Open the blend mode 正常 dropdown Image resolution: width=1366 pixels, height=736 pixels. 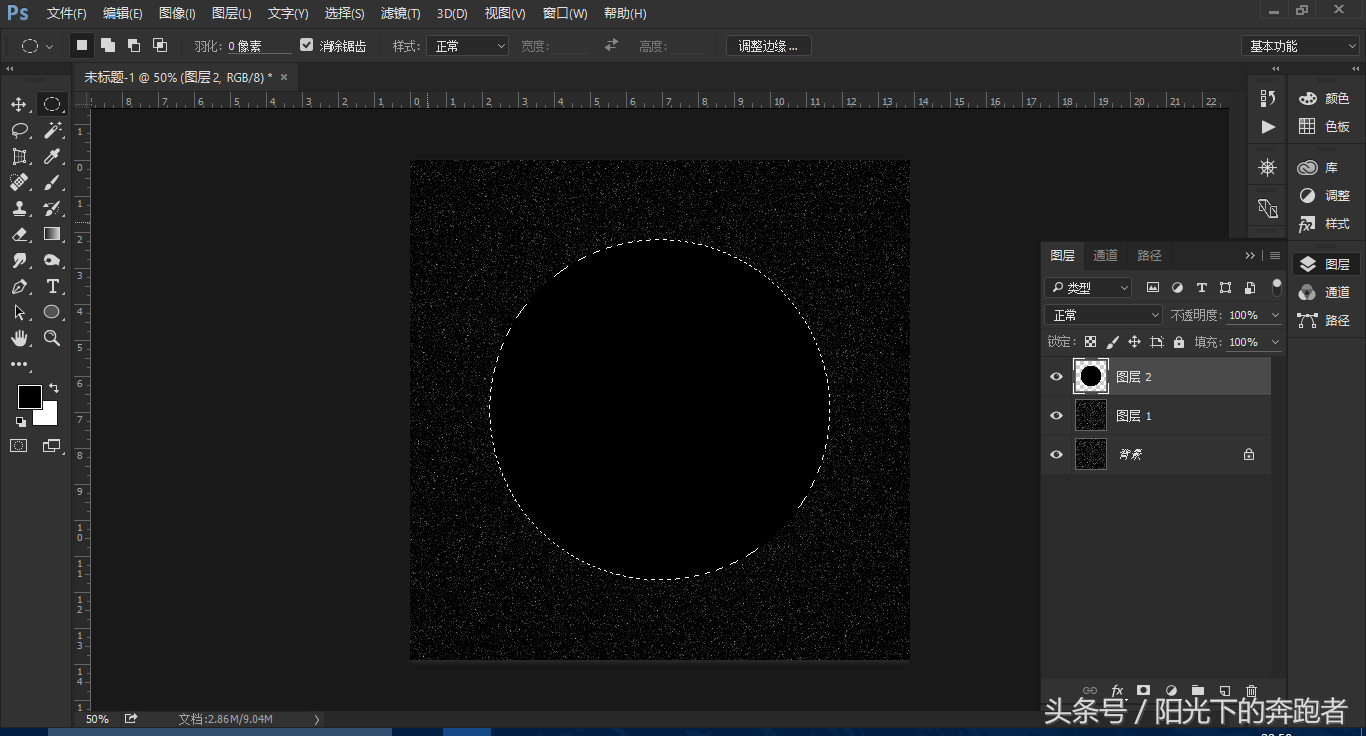(1103, 315)
